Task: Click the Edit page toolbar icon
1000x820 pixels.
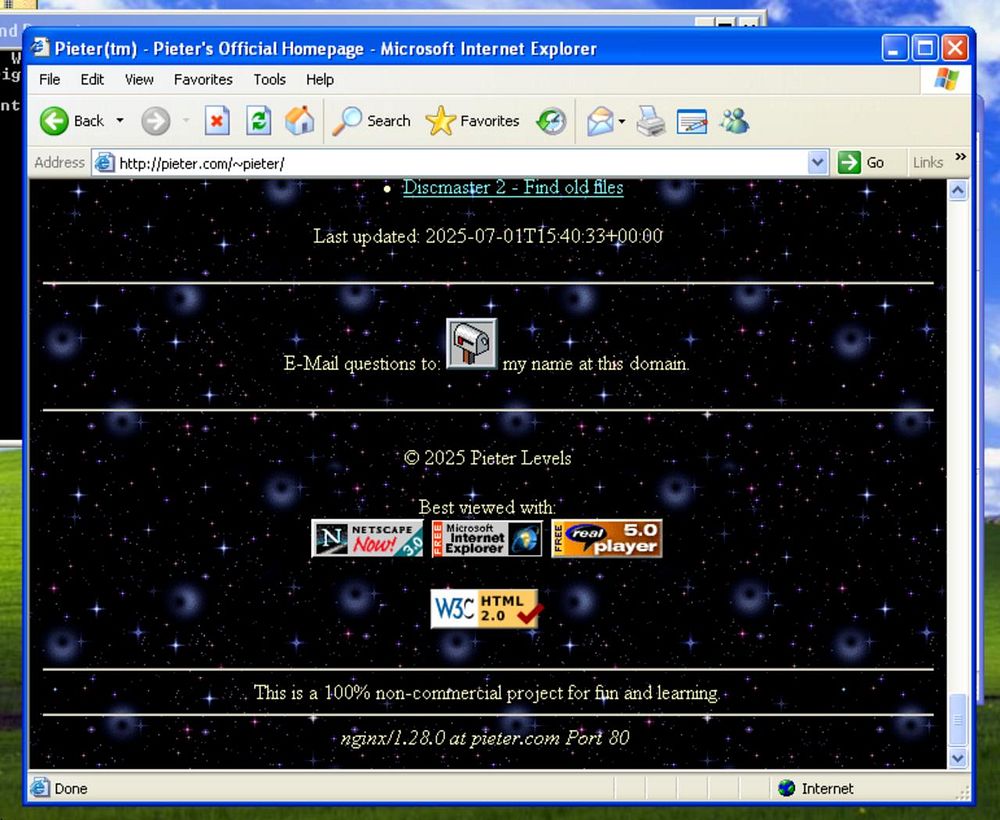Action: tap(692, 121)
